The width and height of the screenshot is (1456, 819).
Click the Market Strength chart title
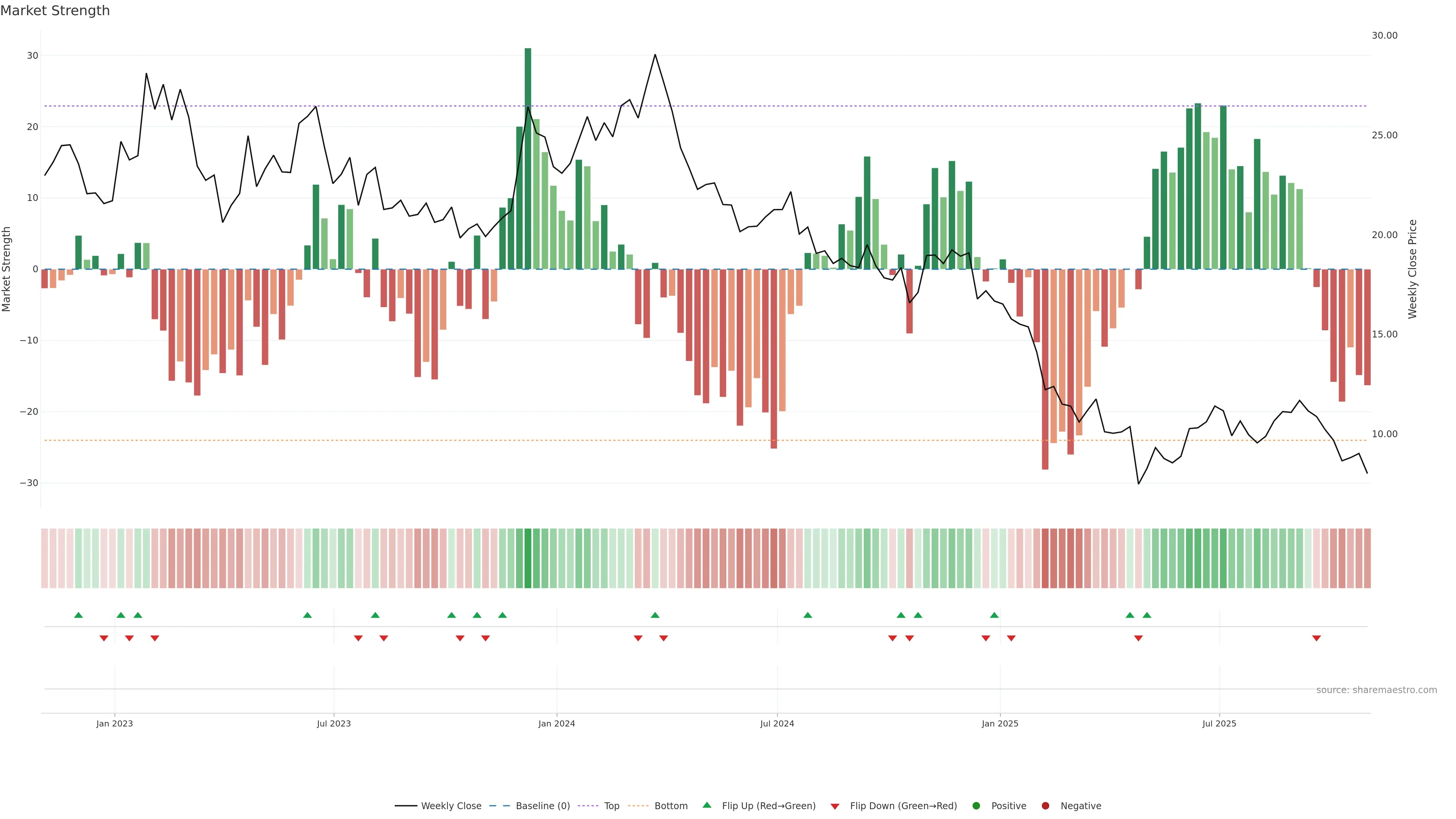[x=55, y=11]
